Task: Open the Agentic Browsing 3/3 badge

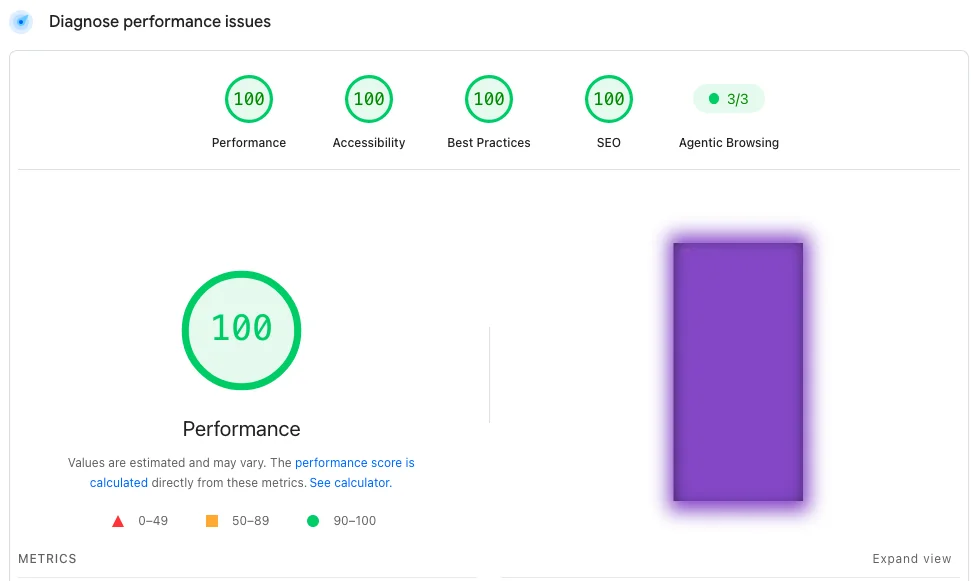Action: [729, 99]
